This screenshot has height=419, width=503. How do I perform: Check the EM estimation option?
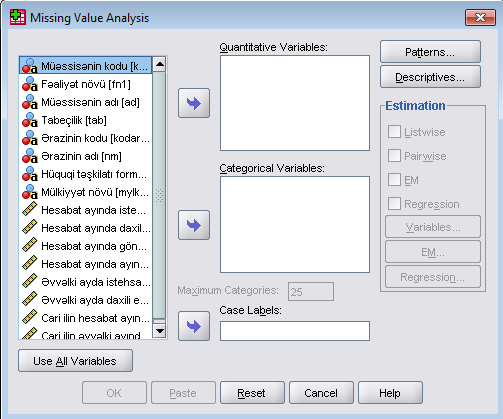pos(394,180)
